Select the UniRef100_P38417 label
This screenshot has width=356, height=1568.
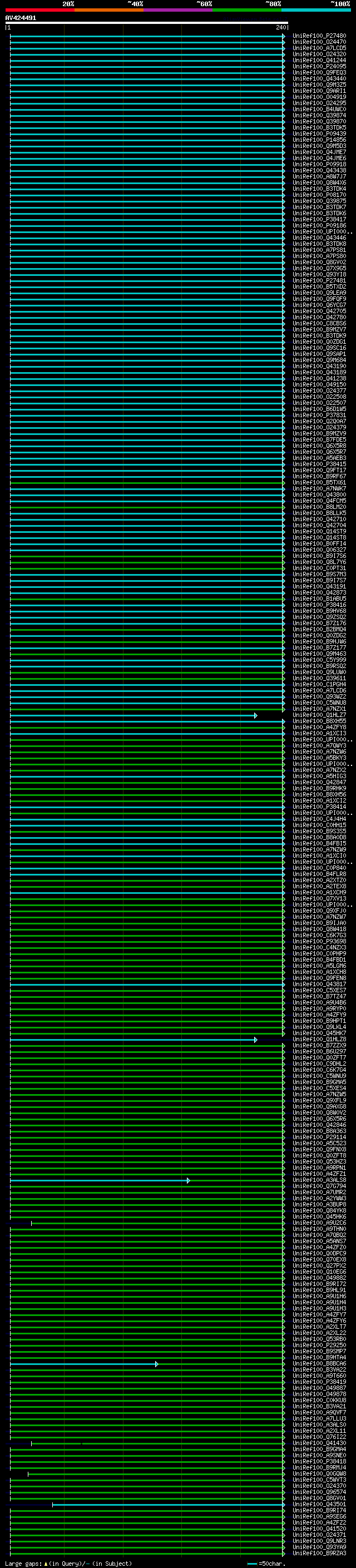pos(319,220)
